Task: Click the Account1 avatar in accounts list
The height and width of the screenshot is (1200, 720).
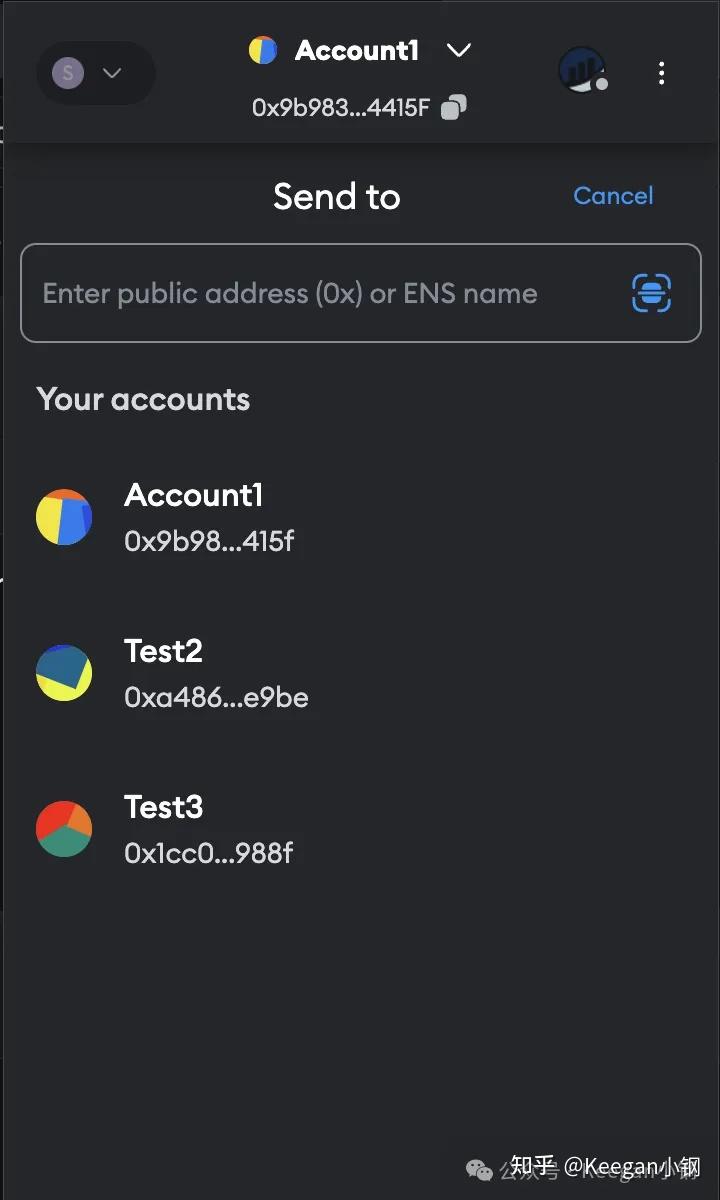Action: pyautogui.click(x=64, y=517)
